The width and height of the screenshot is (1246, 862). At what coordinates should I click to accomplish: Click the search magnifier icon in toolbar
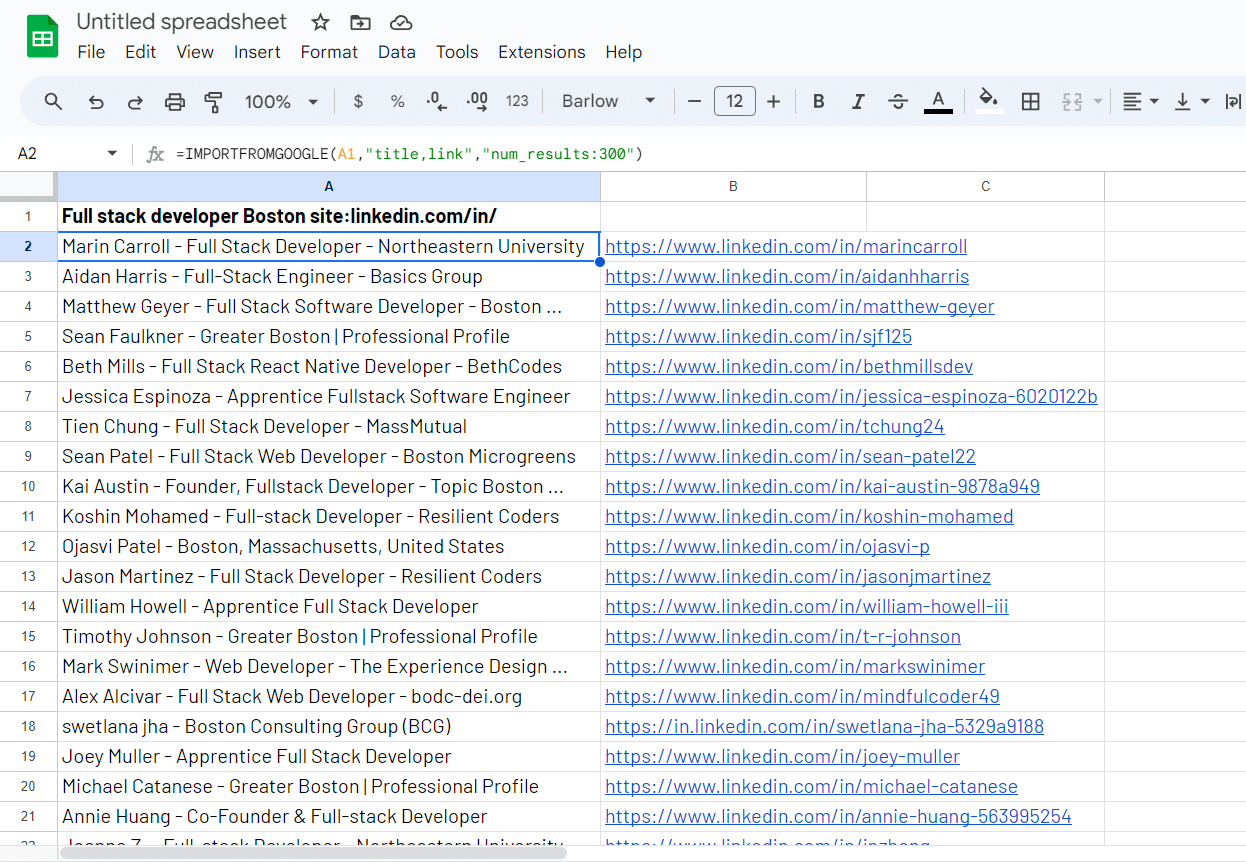pos(54,101)
